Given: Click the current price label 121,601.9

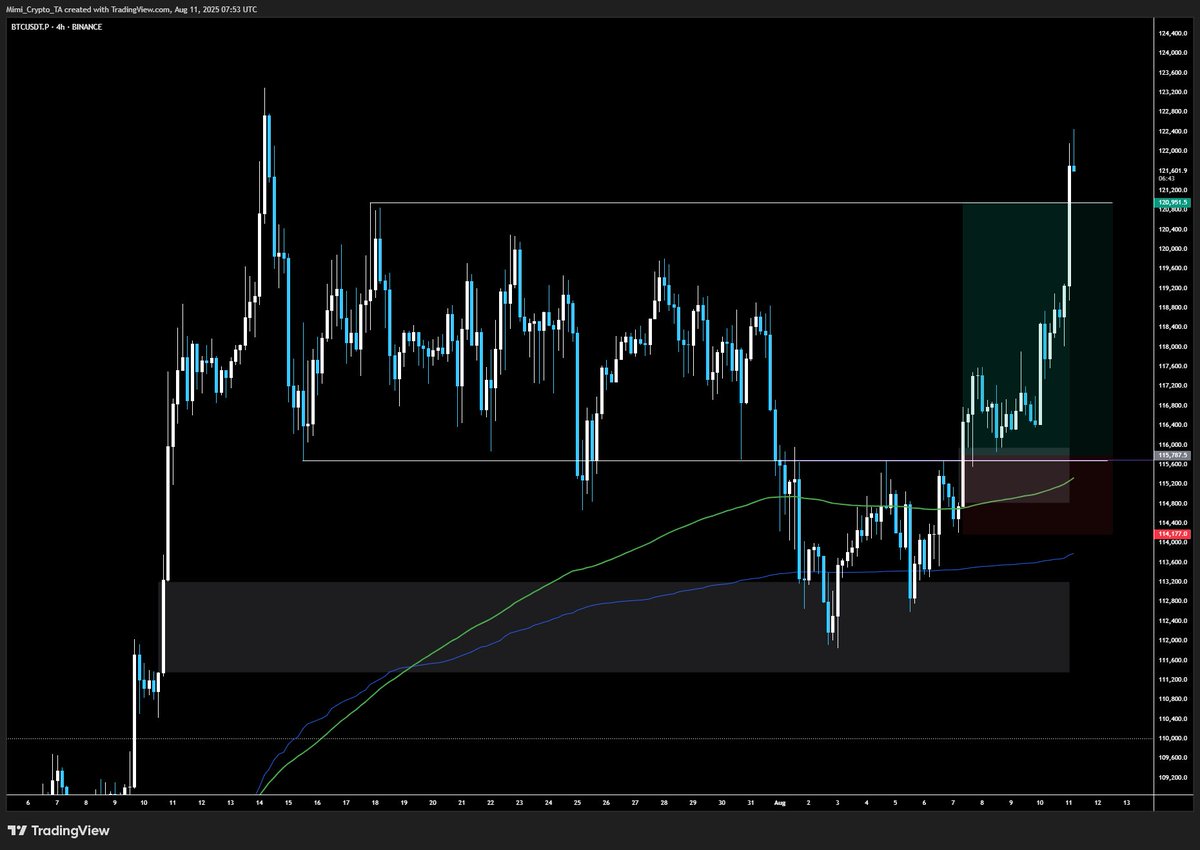Looking at the screenshot, I should point(1171,170).
